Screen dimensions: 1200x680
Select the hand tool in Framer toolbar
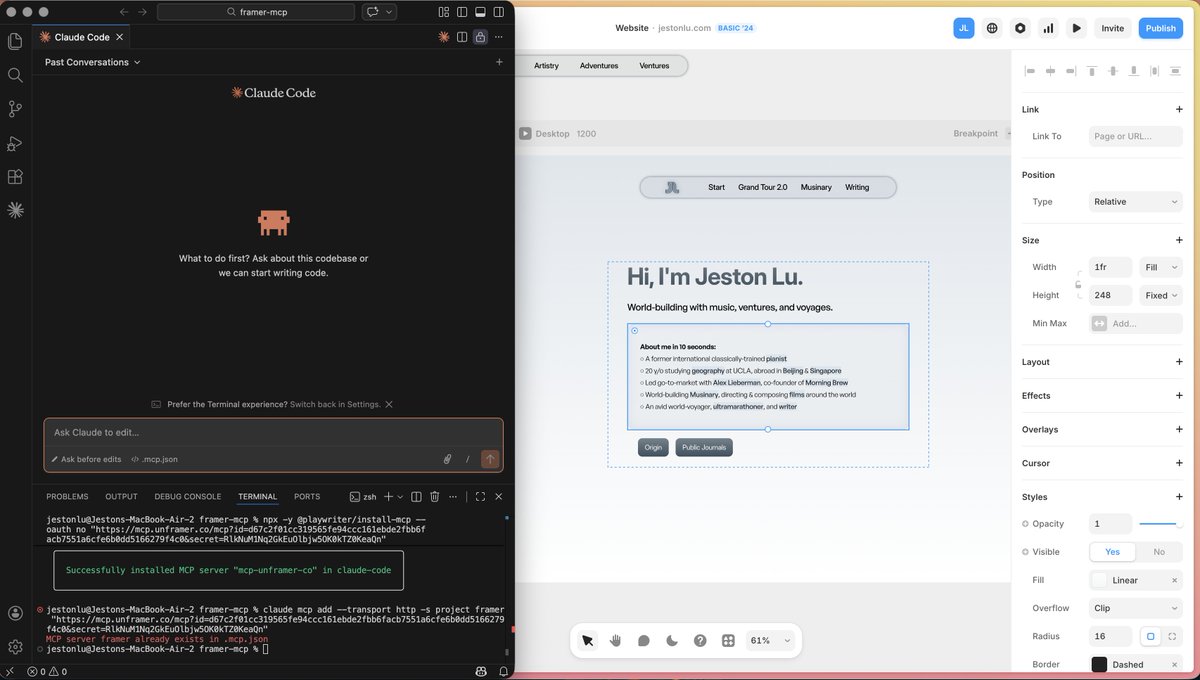(616, 640)
